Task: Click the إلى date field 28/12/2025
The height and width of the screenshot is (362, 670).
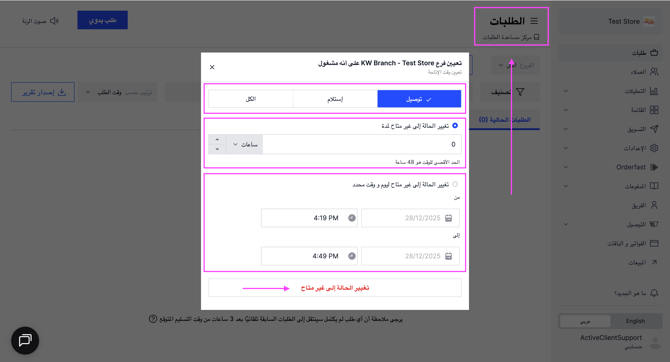Action: (411, 256)
